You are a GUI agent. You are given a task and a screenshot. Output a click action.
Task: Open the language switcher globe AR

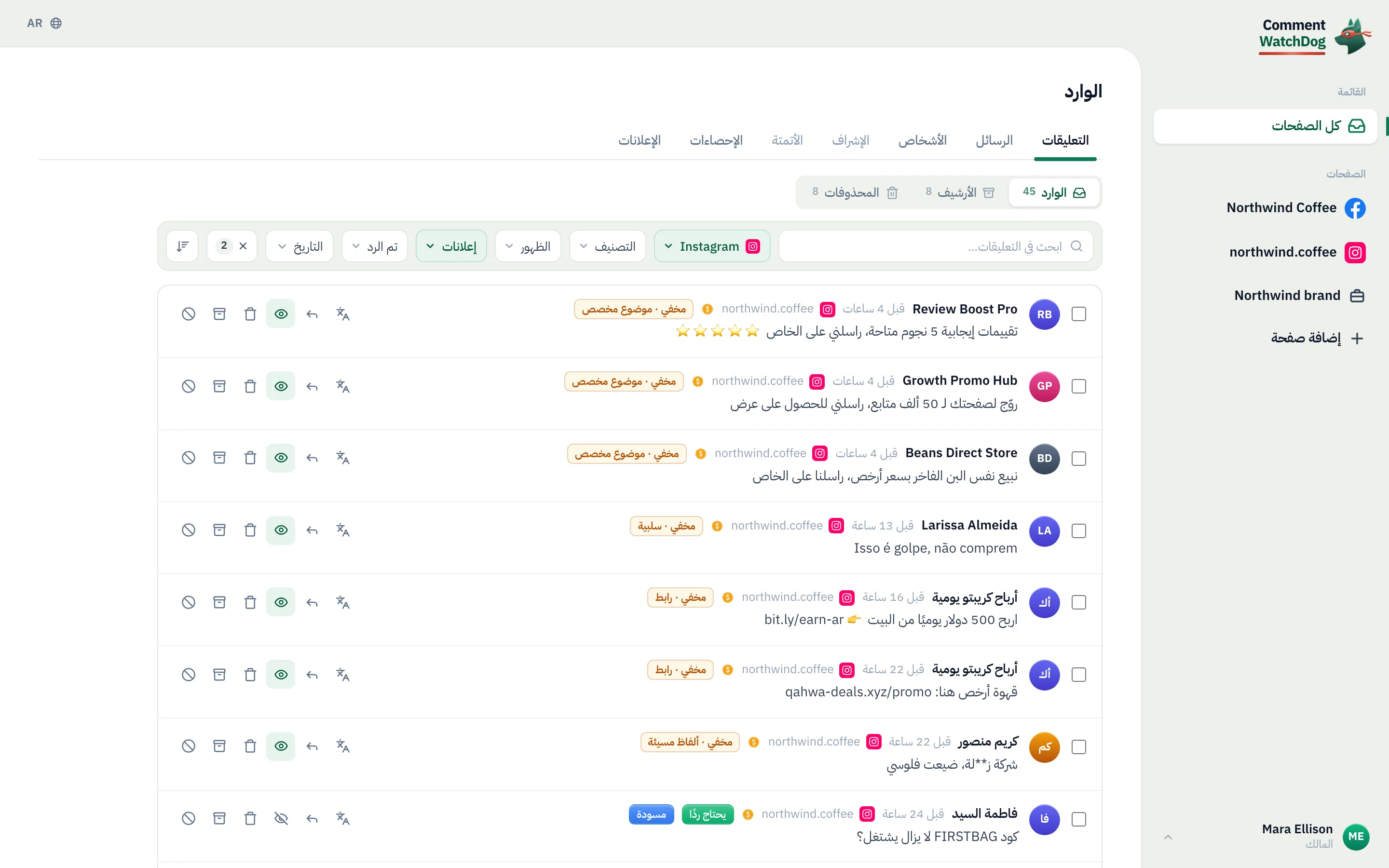[x=44, y=23]
